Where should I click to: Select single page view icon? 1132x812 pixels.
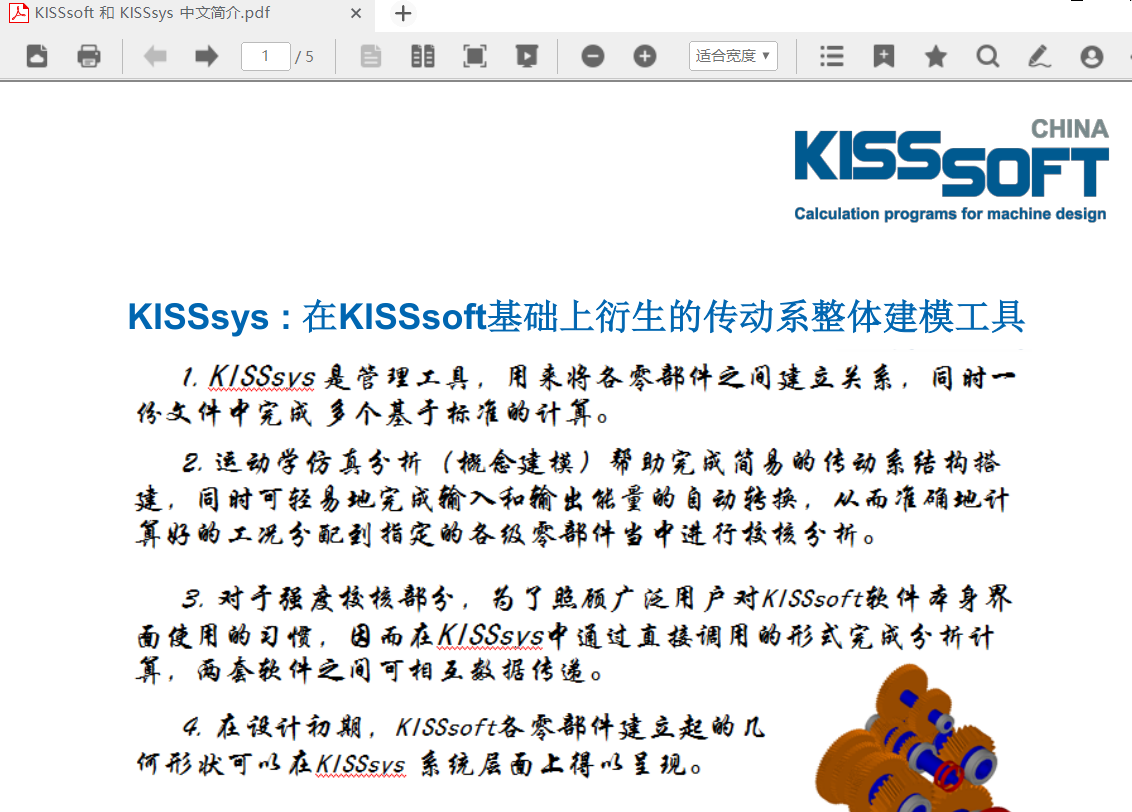point(370,56)
